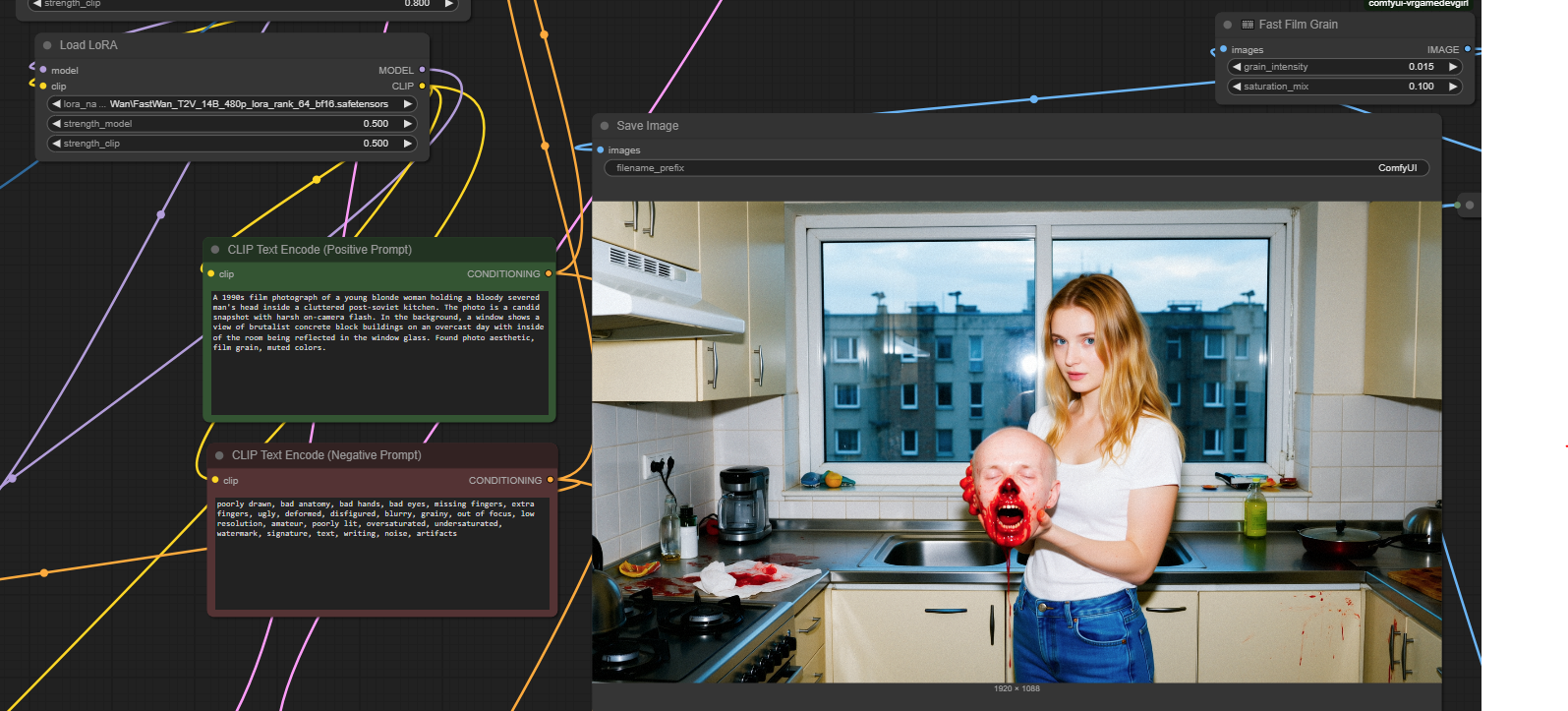Screen dimensions: 1568x711
Task: Decrease strength_model with its left arrow
Action: [x=56, y=124]
